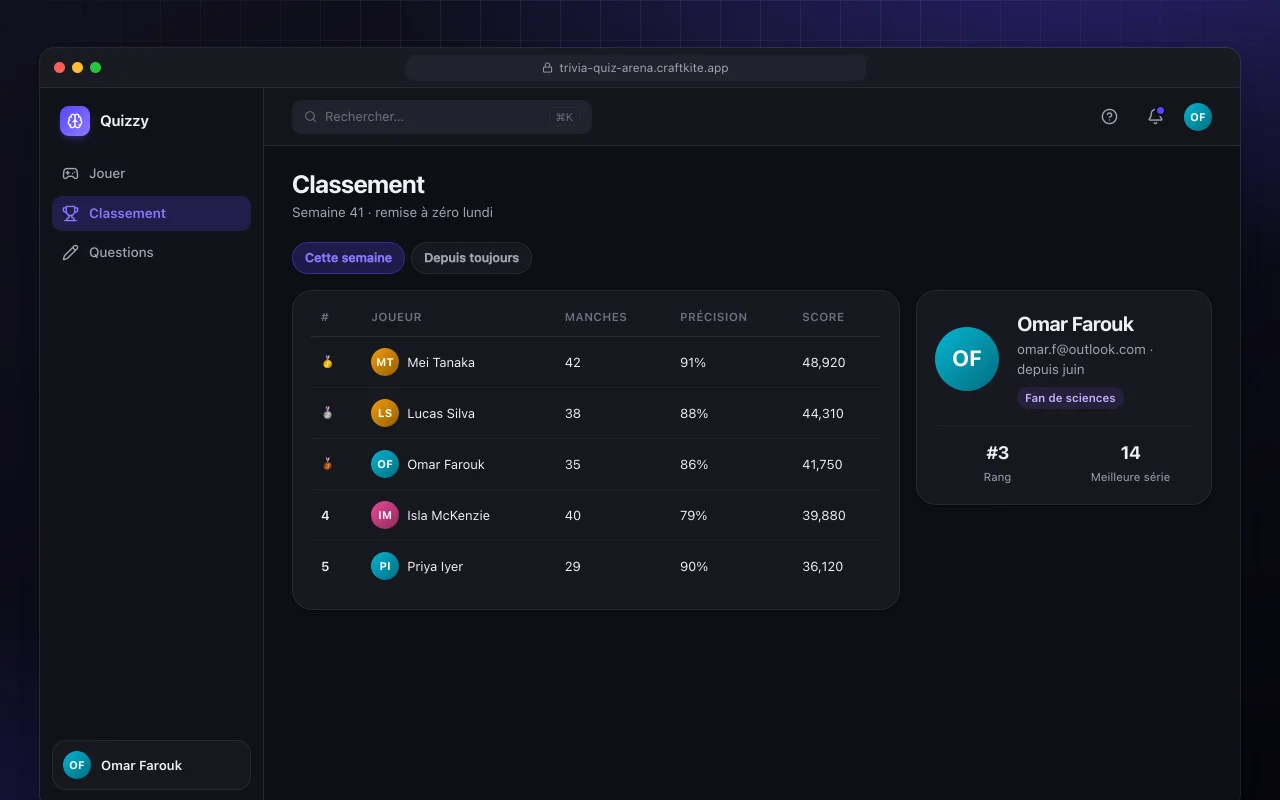Click the Précision column header
This screenshot has width=1280, height=800.
pos(713,317)
